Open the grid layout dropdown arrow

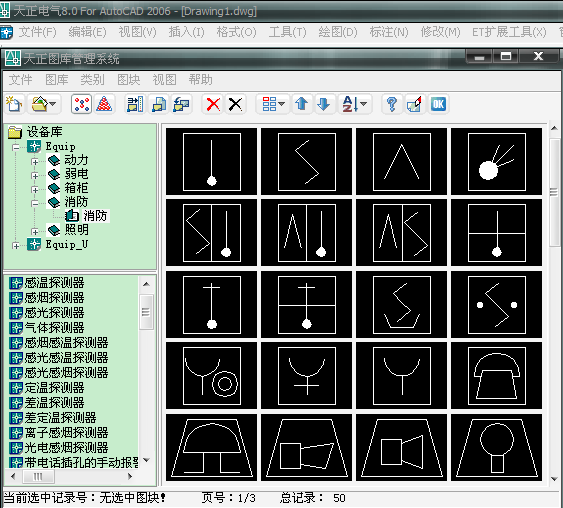(282, 104)
